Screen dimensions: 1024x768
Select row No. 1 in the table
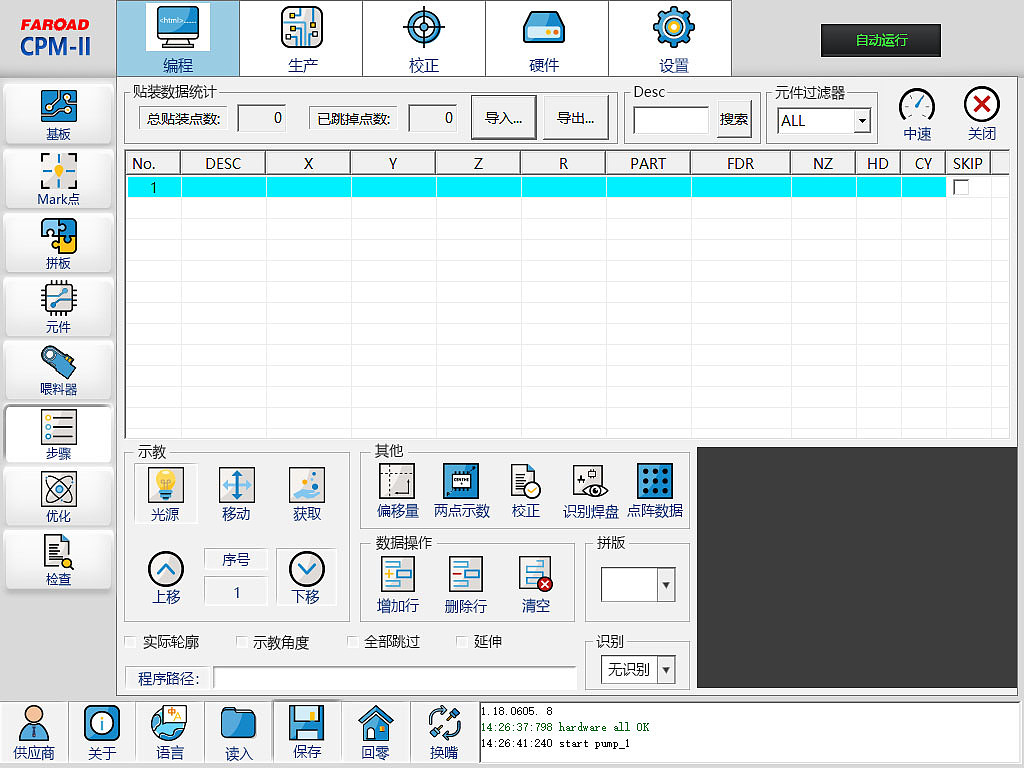pyautogui.click(x=536, y=187)
